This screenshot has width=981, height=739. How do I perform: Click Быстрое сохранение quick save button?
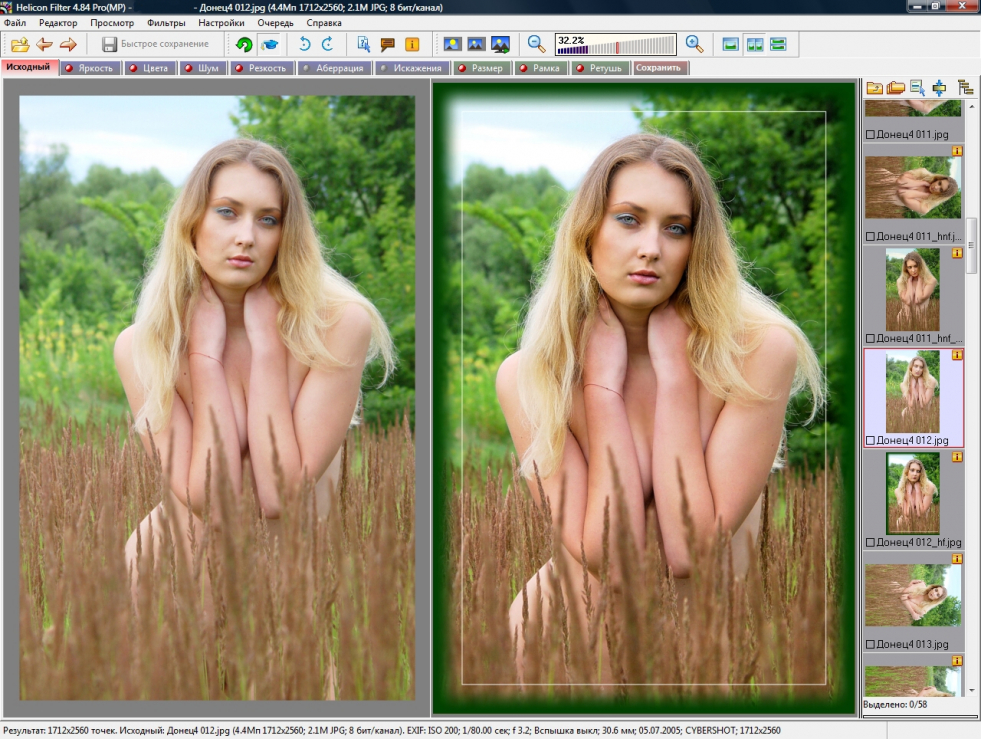tap(155, 44)
